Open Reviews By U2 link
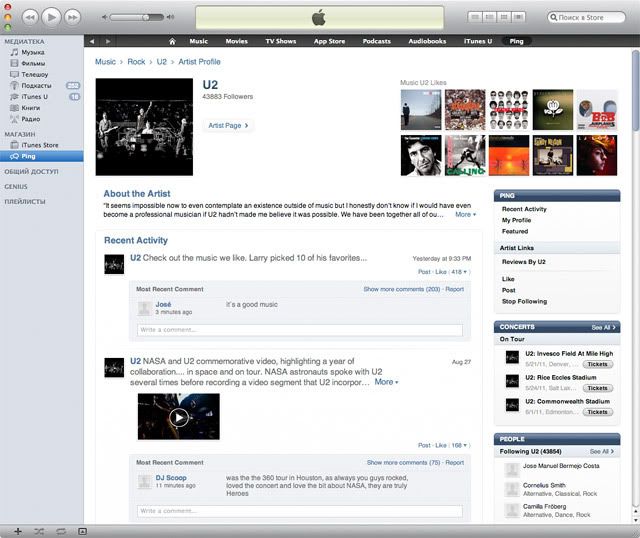Viewport: 640px width, 538px height. click(524, 262)
